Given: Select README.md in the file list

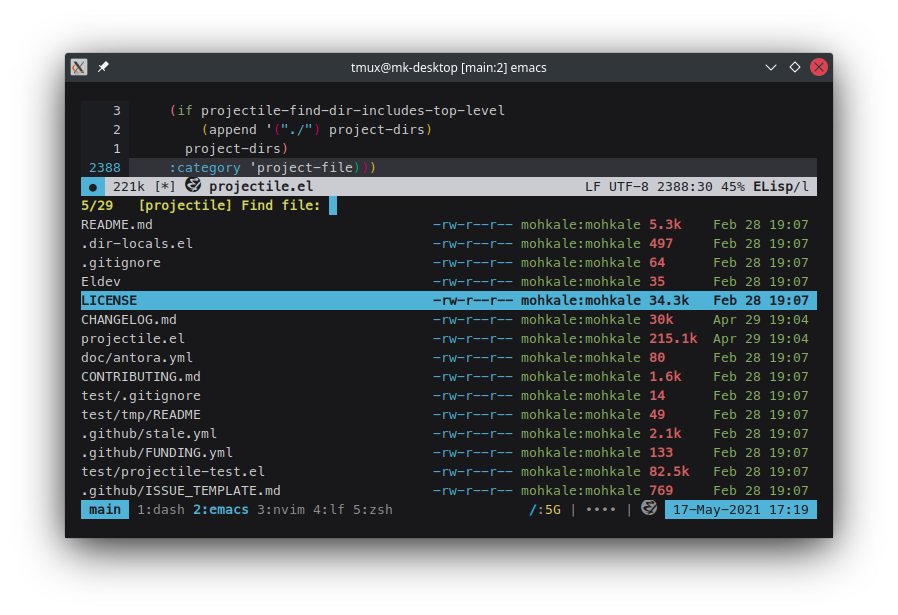Looking at the screenshot, I should click(449, 224).
